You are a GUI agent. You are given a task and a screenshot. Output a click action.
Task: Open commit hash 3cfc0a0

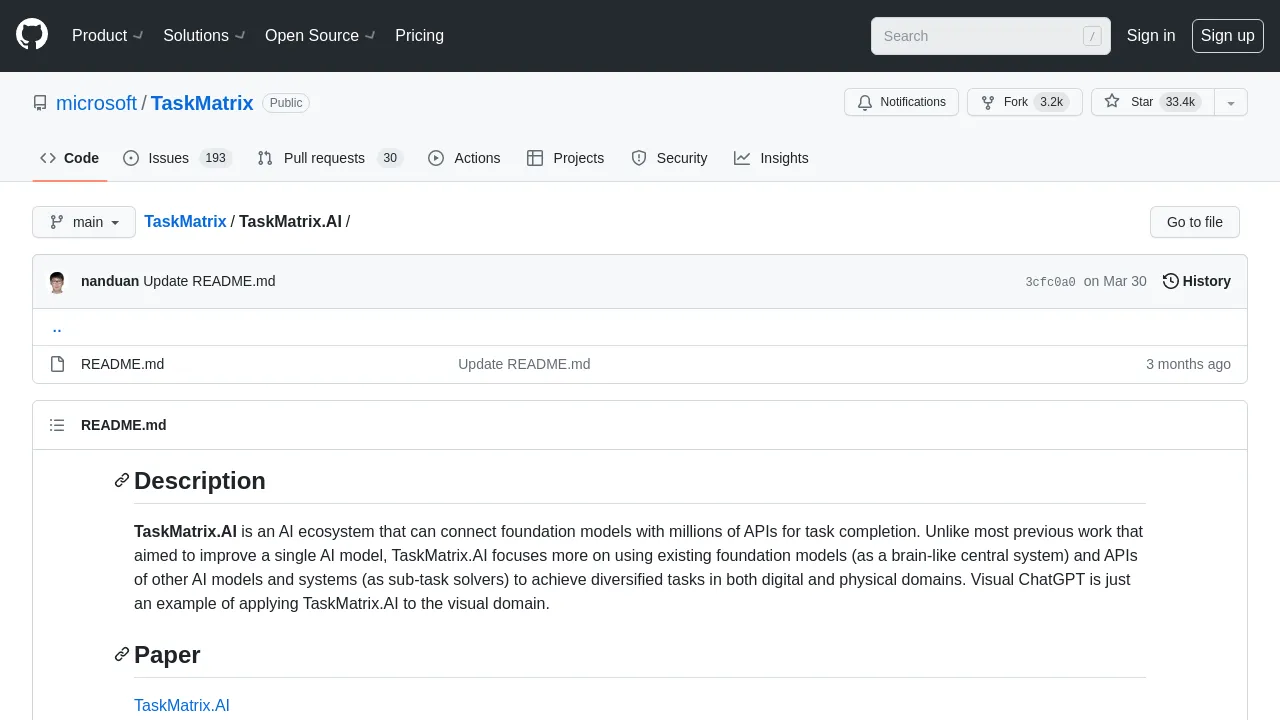1050,282
